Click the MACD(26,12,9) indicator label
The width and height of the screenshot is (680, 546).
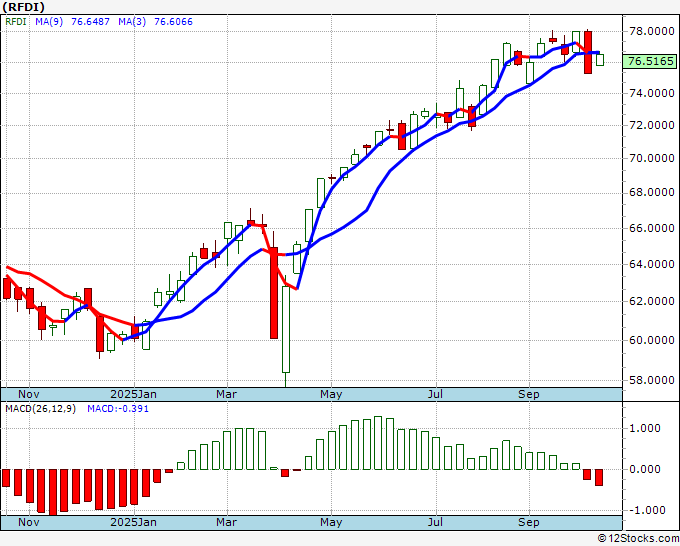point(40,409)
